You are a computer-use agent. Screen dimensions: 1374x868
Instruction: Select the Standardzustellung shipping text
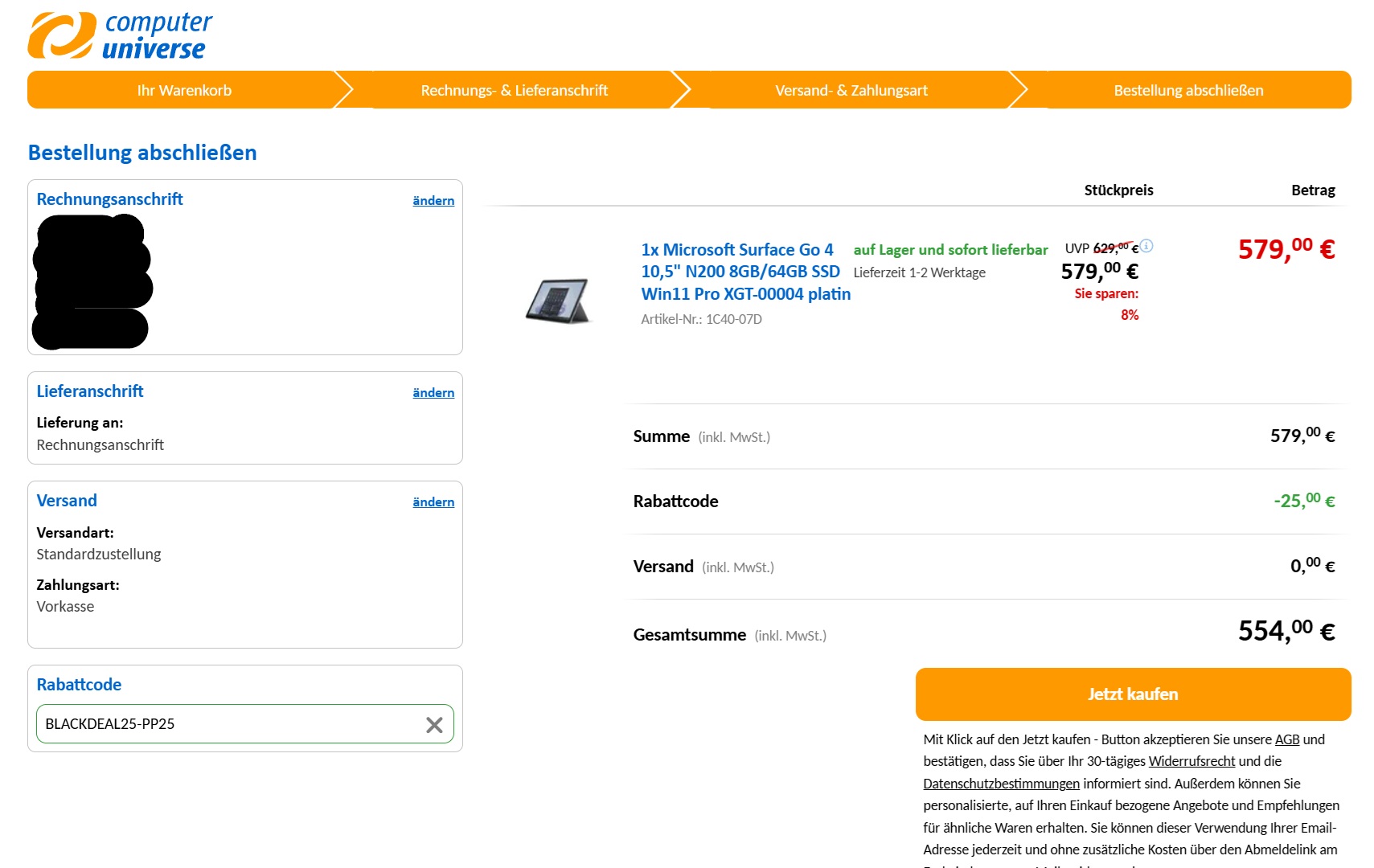98,554
